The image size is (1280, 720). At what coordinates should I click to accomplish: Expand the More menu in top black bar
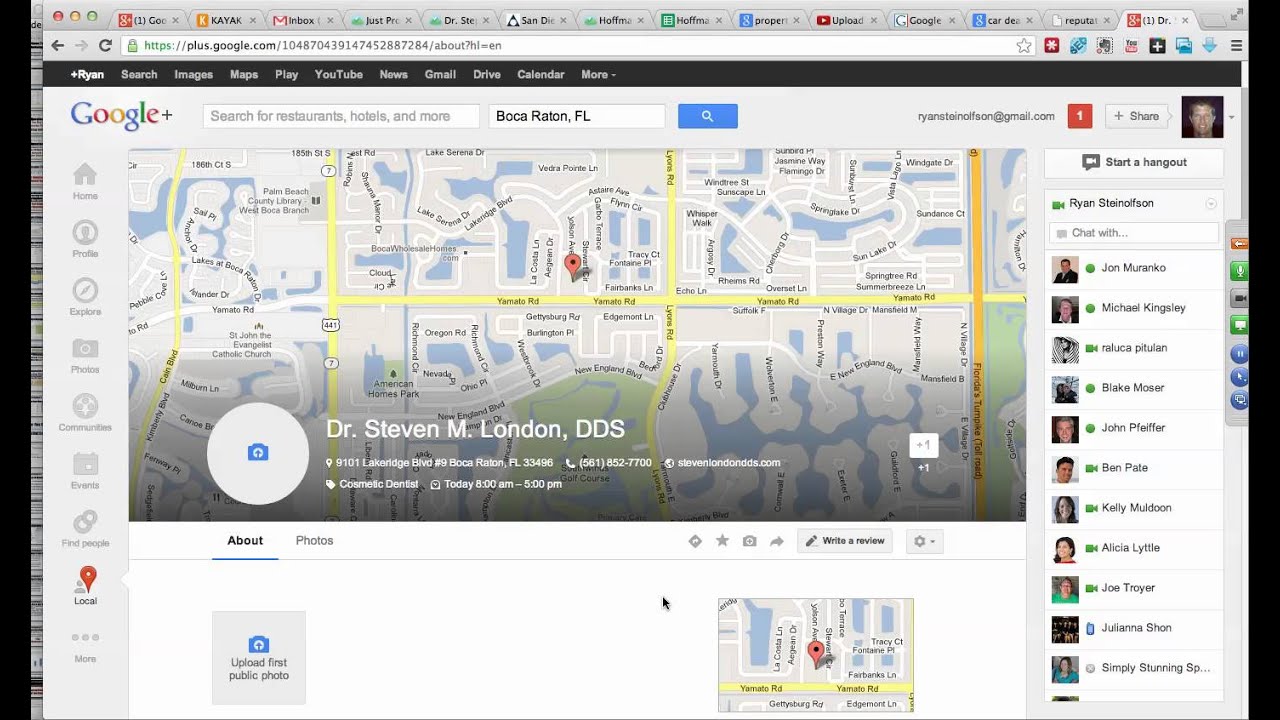(598, 74)
